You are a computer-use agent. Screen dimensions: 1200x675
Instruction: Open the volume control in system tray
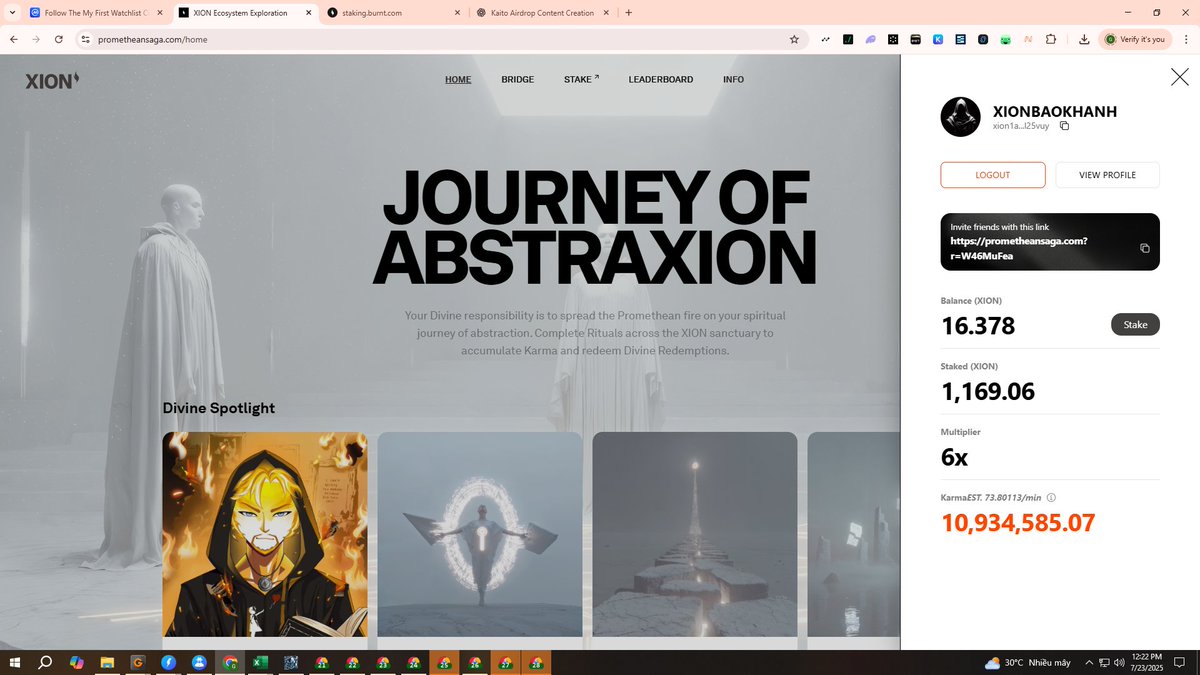coord(1118,662)
